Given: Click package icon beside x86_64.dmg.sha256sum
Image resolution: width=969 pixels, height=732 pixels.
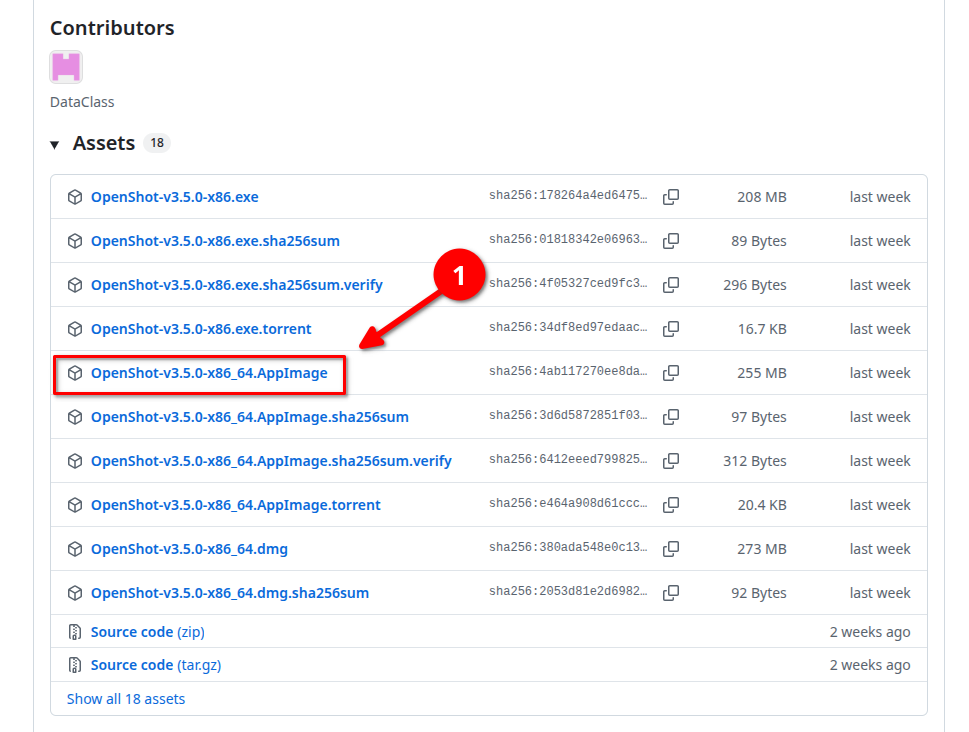Looking at the screenshot, I should point(75,593).
